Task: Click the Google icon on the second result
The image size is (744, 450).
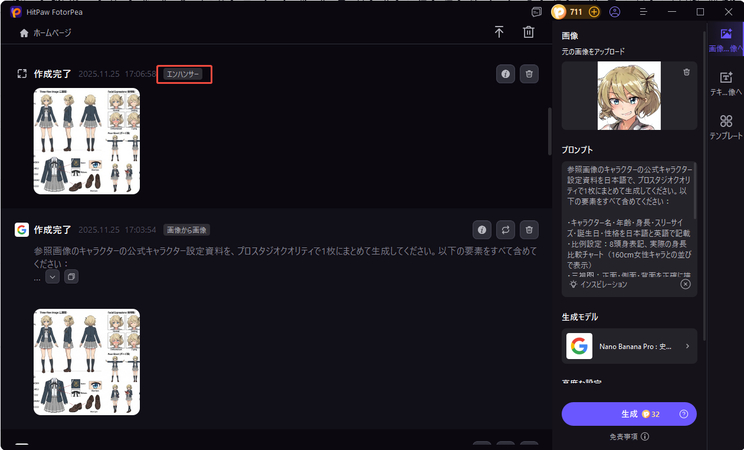Action: pos(21,230)
